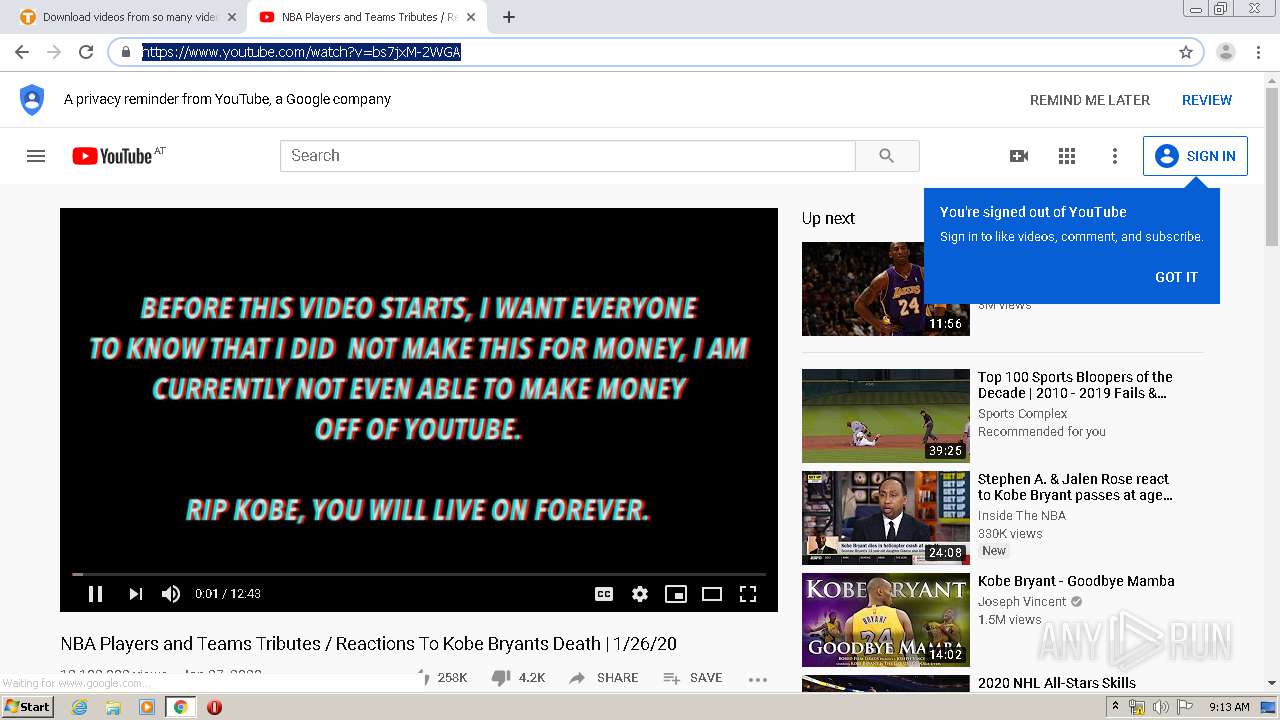
Task: Open the Chrome menu
Action: 1256,52
